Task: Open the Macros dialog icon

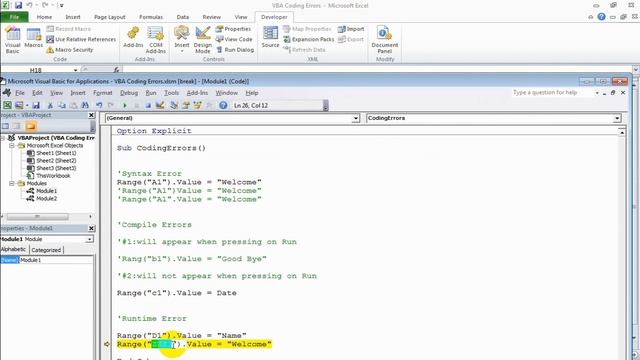Action: point(33,38)
